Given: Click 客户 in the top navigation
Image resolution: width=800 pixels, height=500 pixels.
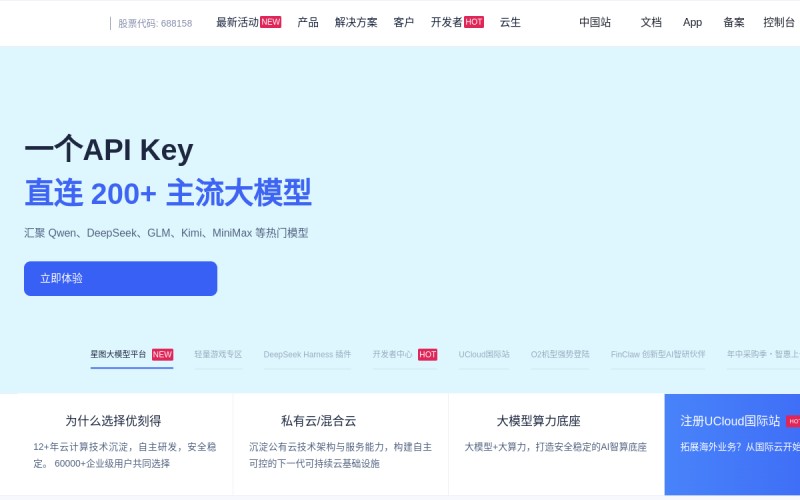Looking at the screenshot, I should tap(404, 22).
